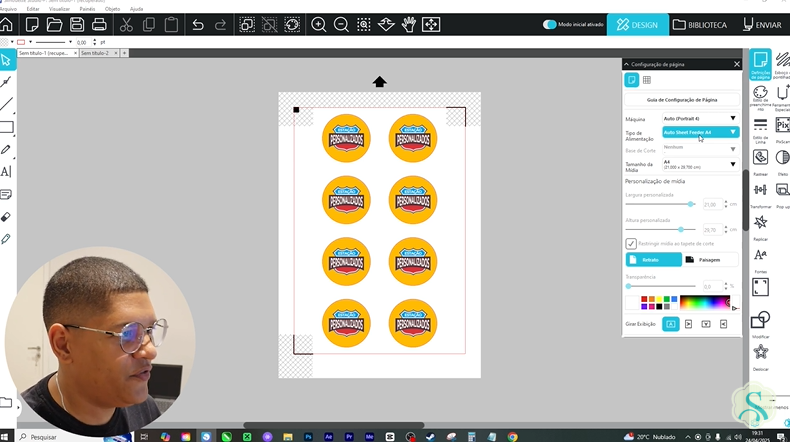Set display rotation to upright A

671,324
